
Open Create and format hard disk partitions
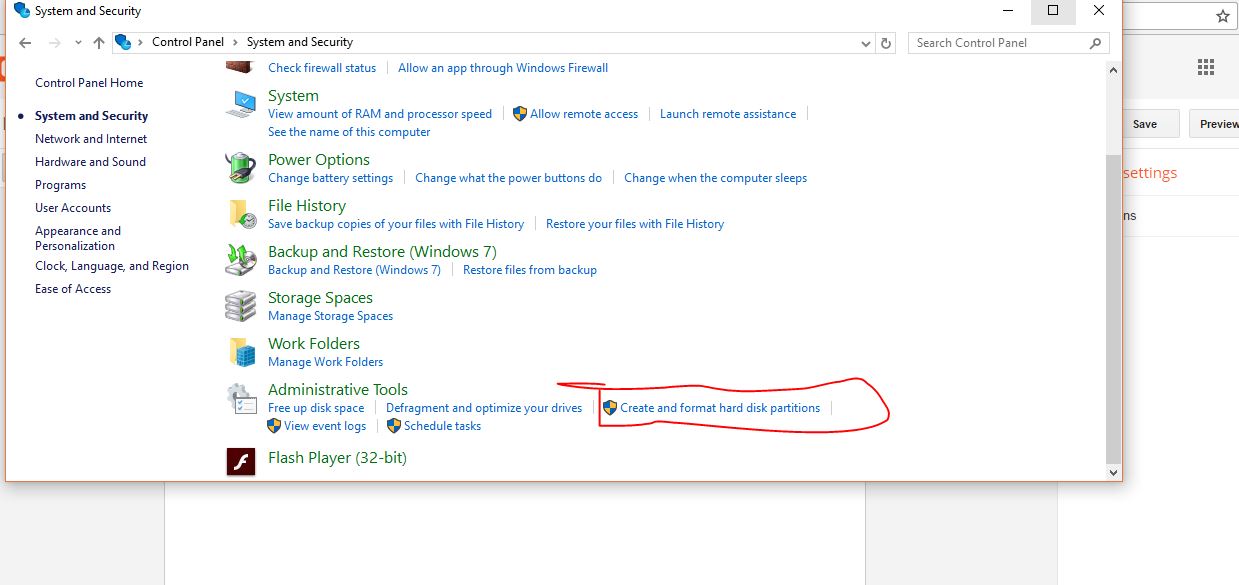[x=720, y=407]
